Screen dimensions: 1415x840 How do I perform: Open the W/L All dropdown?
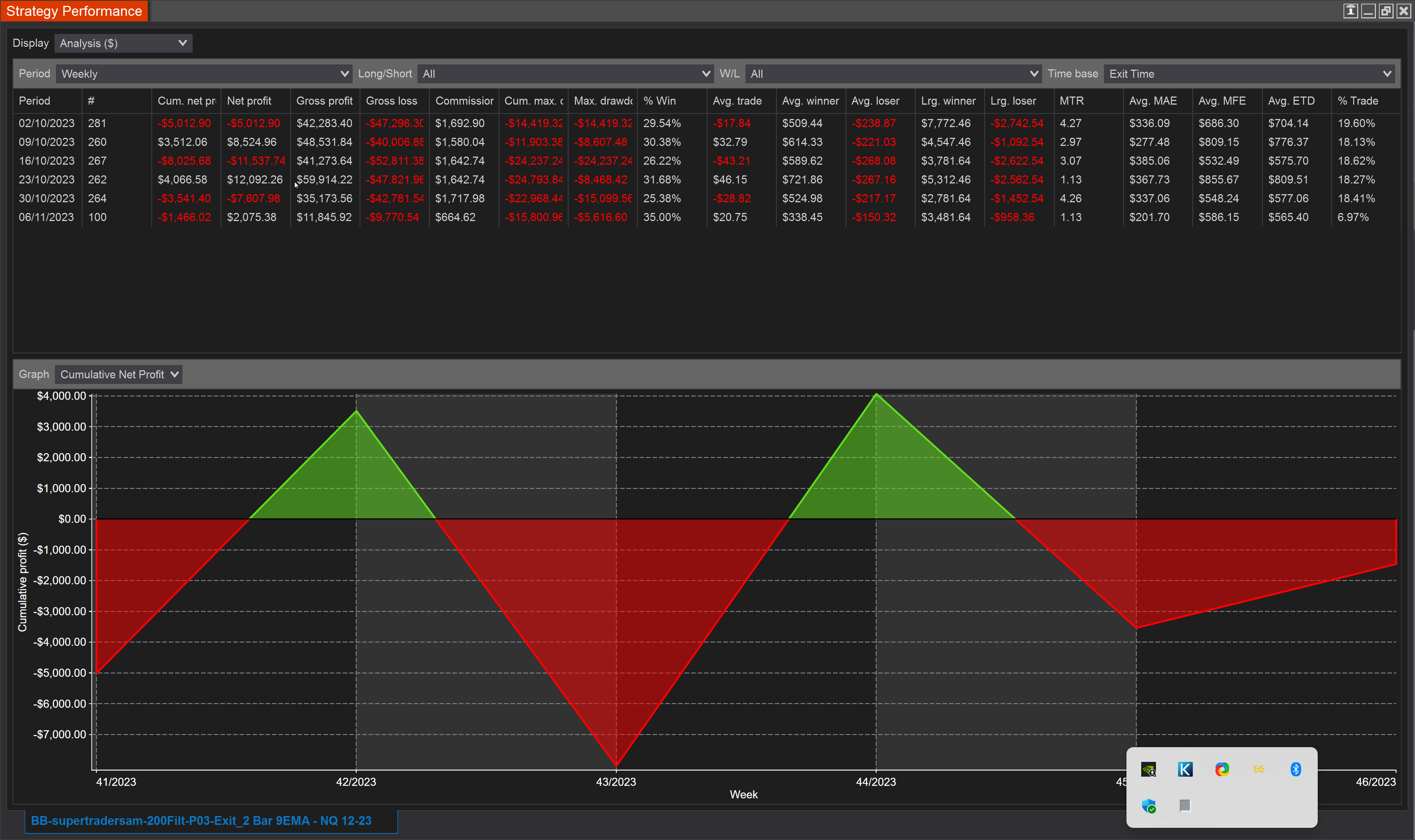click(x=893, y=74)
